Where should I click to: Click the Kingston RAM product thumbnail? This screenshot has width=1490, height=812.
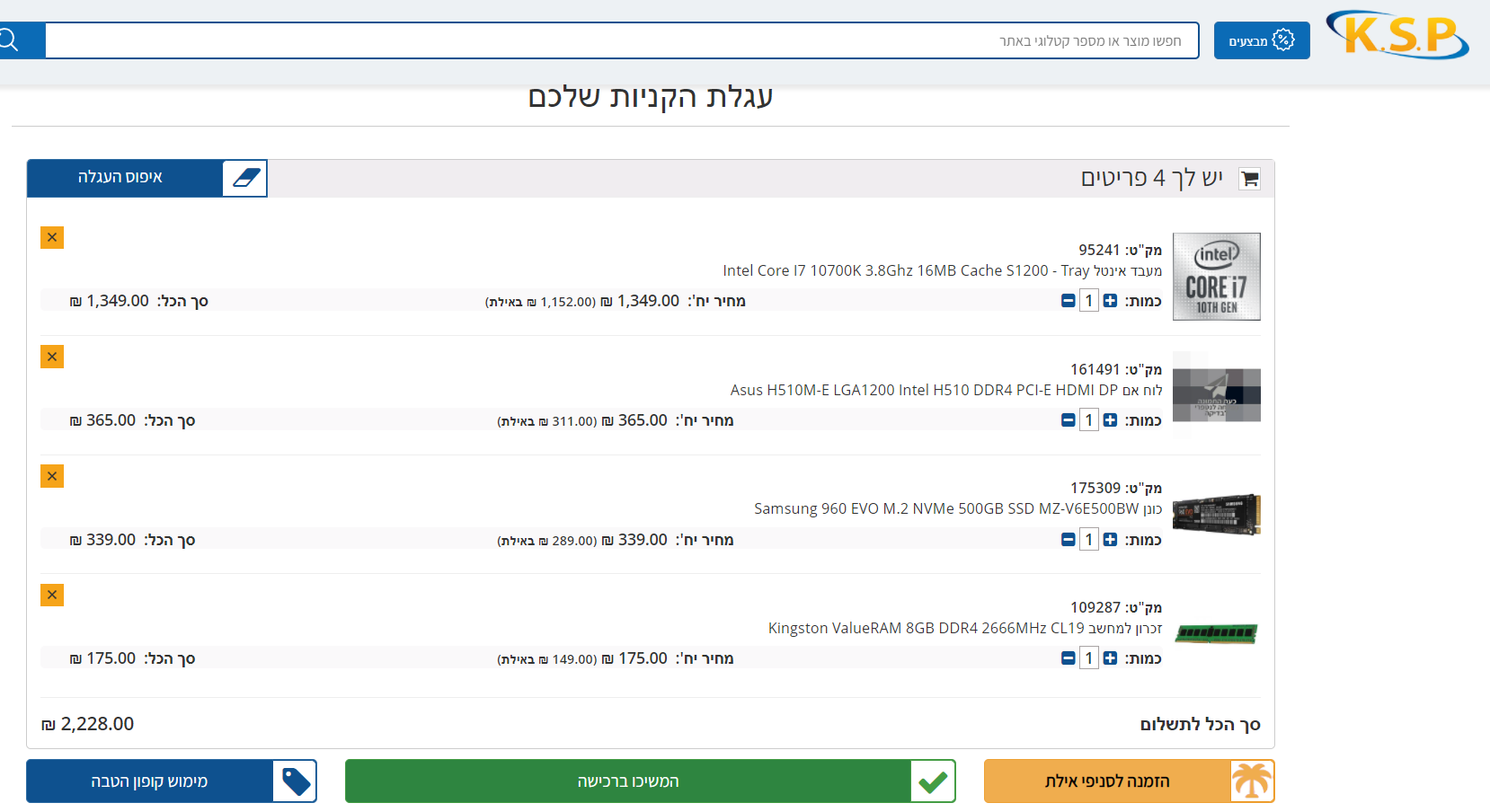tap(1217, 633)
